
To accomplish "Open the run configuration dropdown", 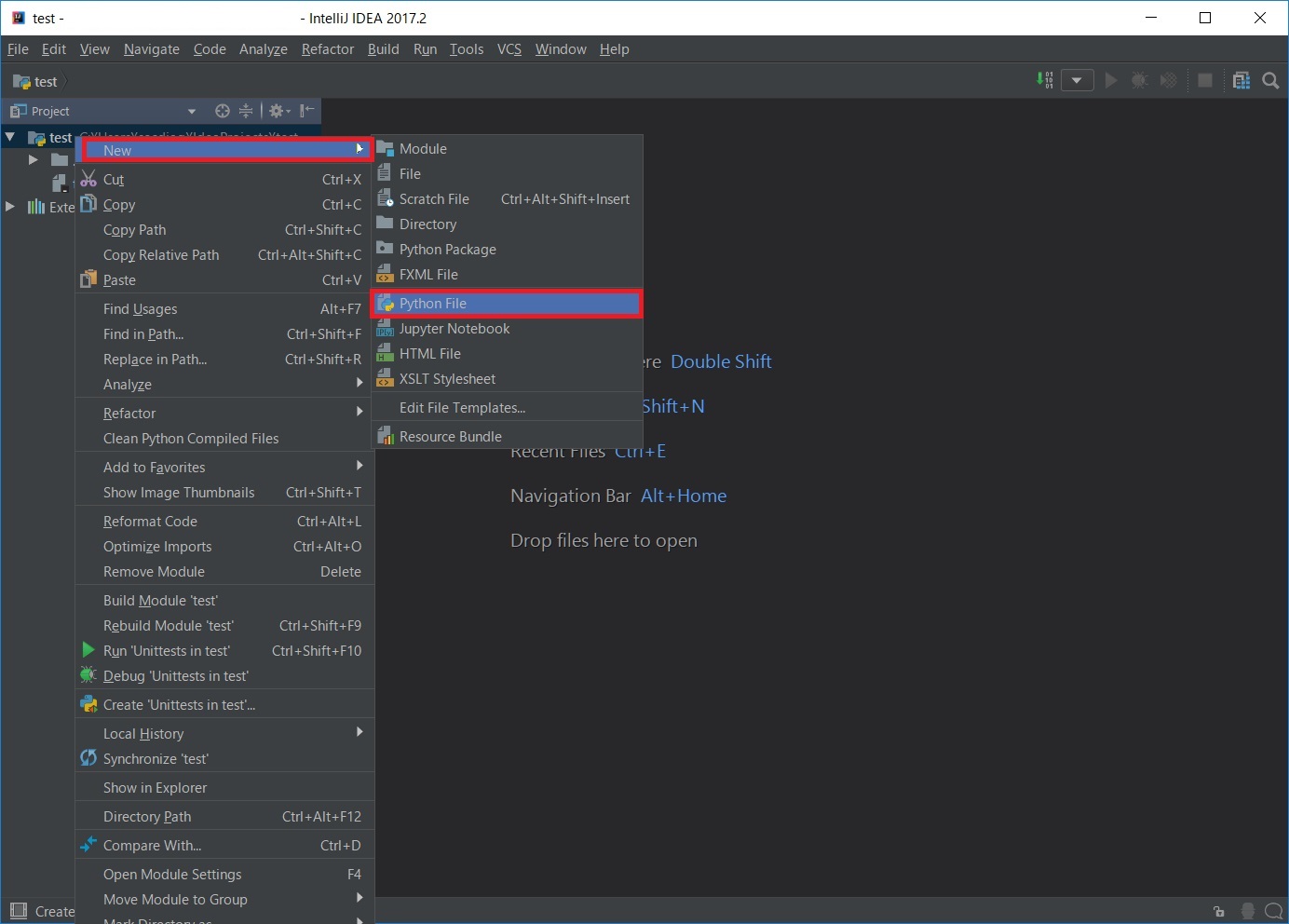I will pyautogui.click(x=1077, y=80).
